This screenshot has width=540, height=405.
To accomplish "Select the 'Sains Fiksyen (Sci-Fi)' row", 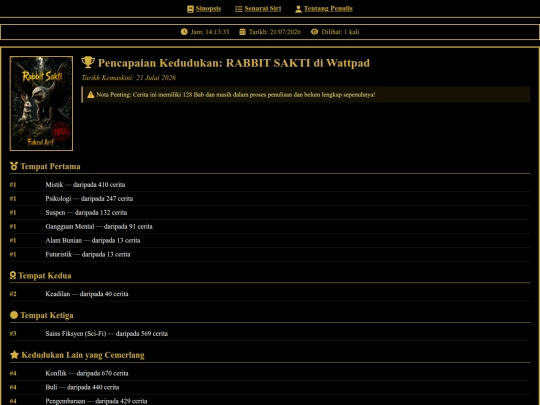I will 270,333.
